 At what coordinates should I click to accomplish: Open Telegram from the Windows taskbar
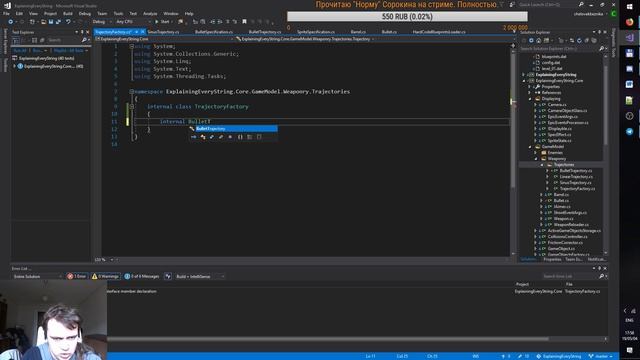629,131
